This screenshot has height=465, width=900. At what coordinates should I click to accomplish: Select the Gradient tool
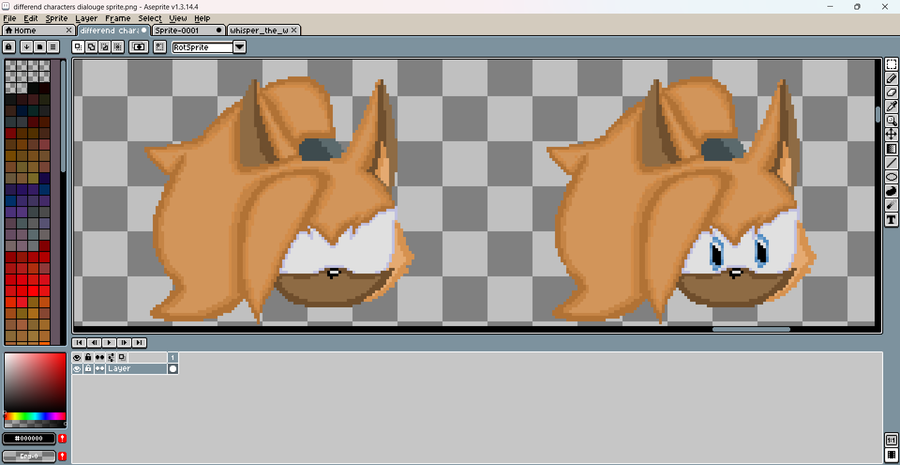pos(891,149)
